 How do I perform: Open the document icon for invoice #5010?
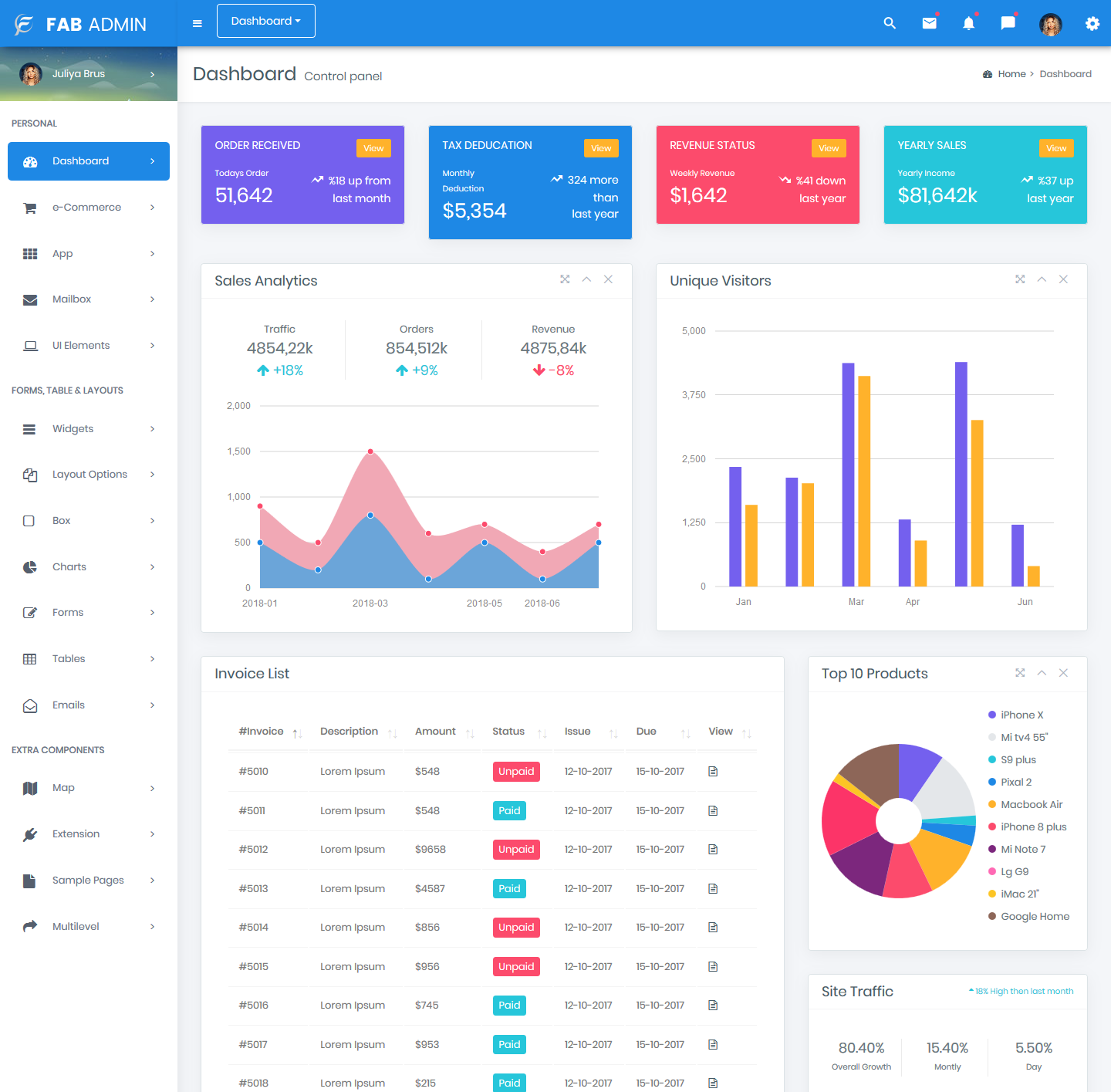click(713, 772)
